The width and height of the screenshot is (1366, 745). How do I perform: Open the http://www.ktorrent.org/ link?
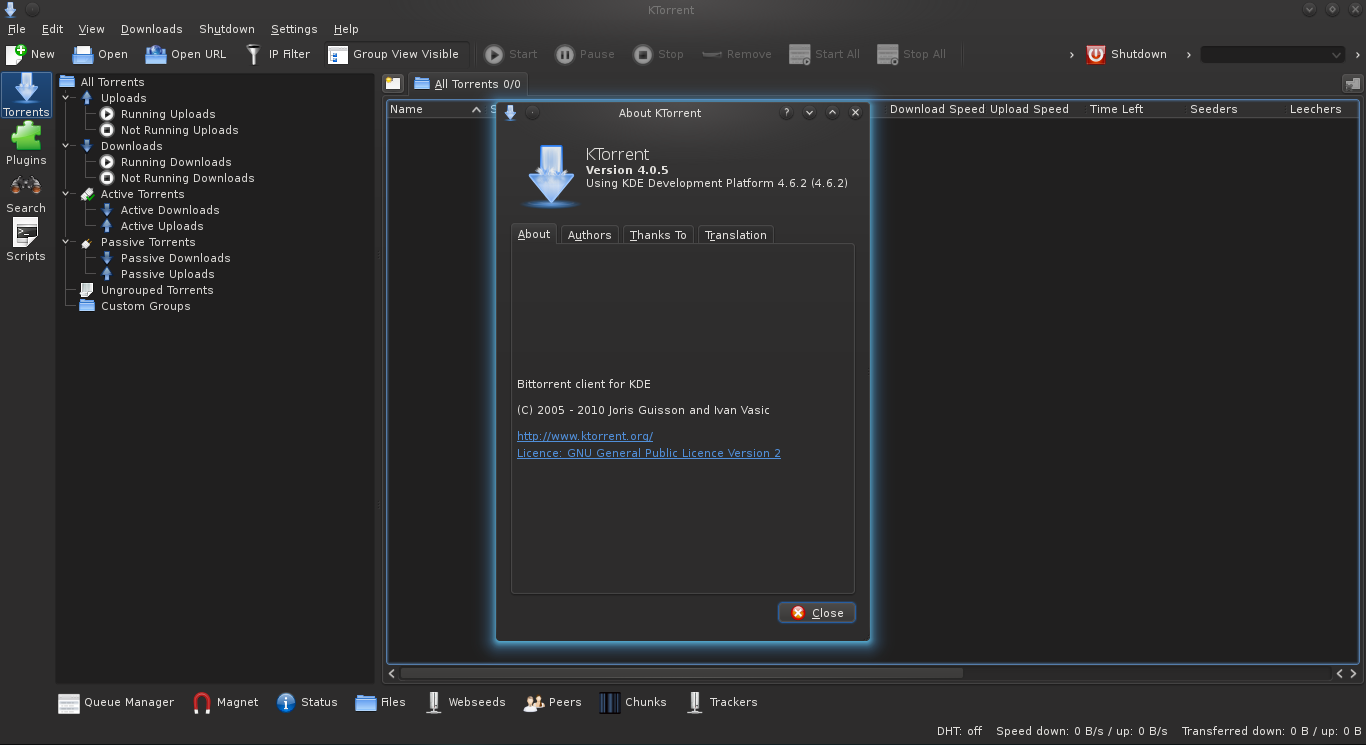tap(585, 436)
